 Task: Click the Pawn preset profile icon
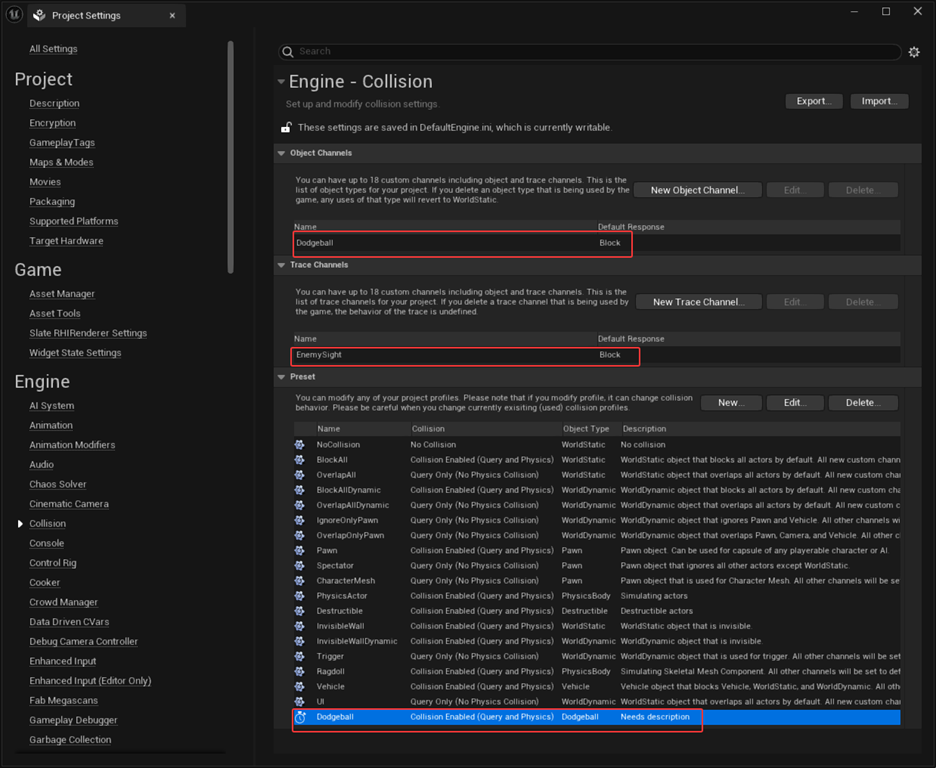(300, 550)
